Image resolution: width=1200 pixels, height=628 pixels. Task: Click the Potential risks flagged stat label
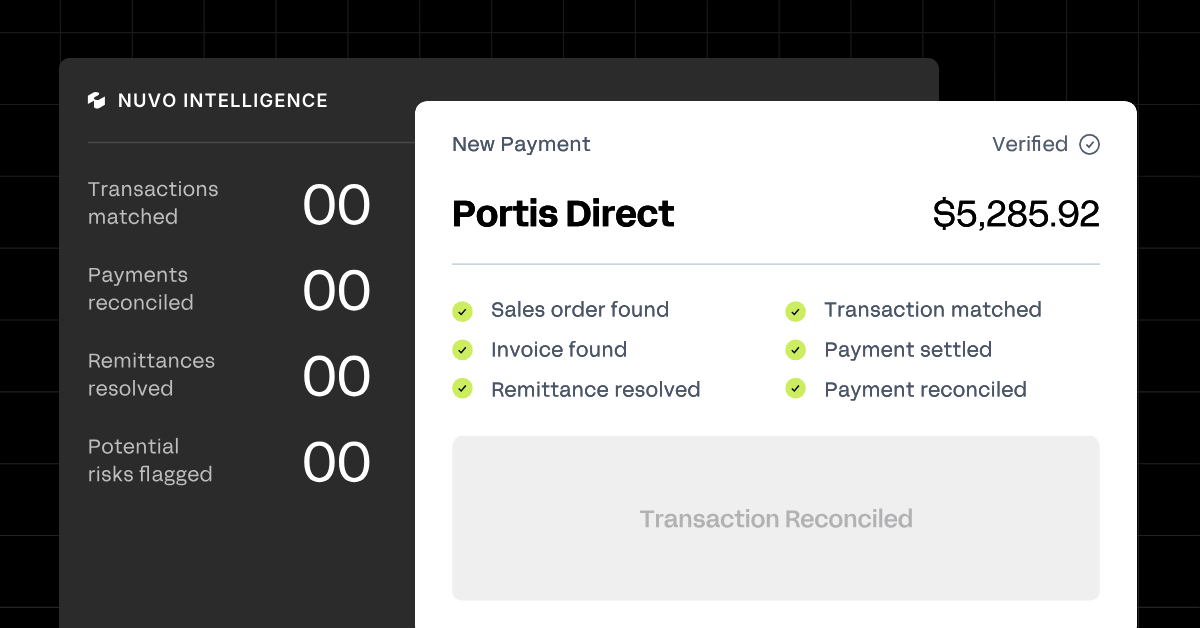[x=150, y=461]
